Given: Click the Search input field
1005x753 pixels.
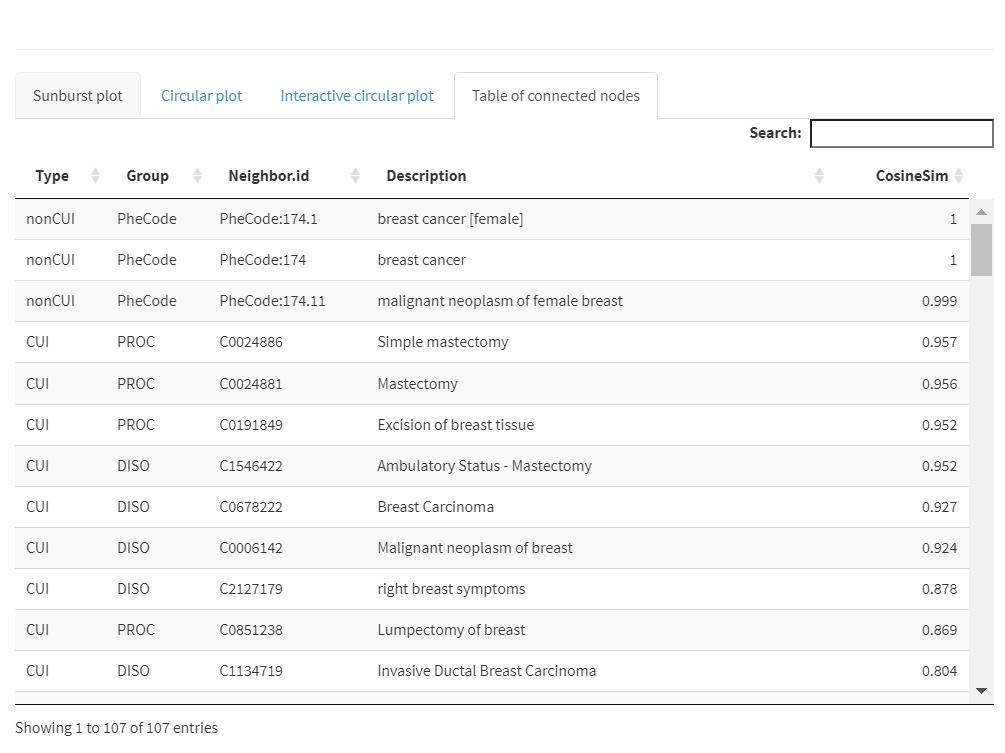Looking at the screenshot, I should pos(901,133).
